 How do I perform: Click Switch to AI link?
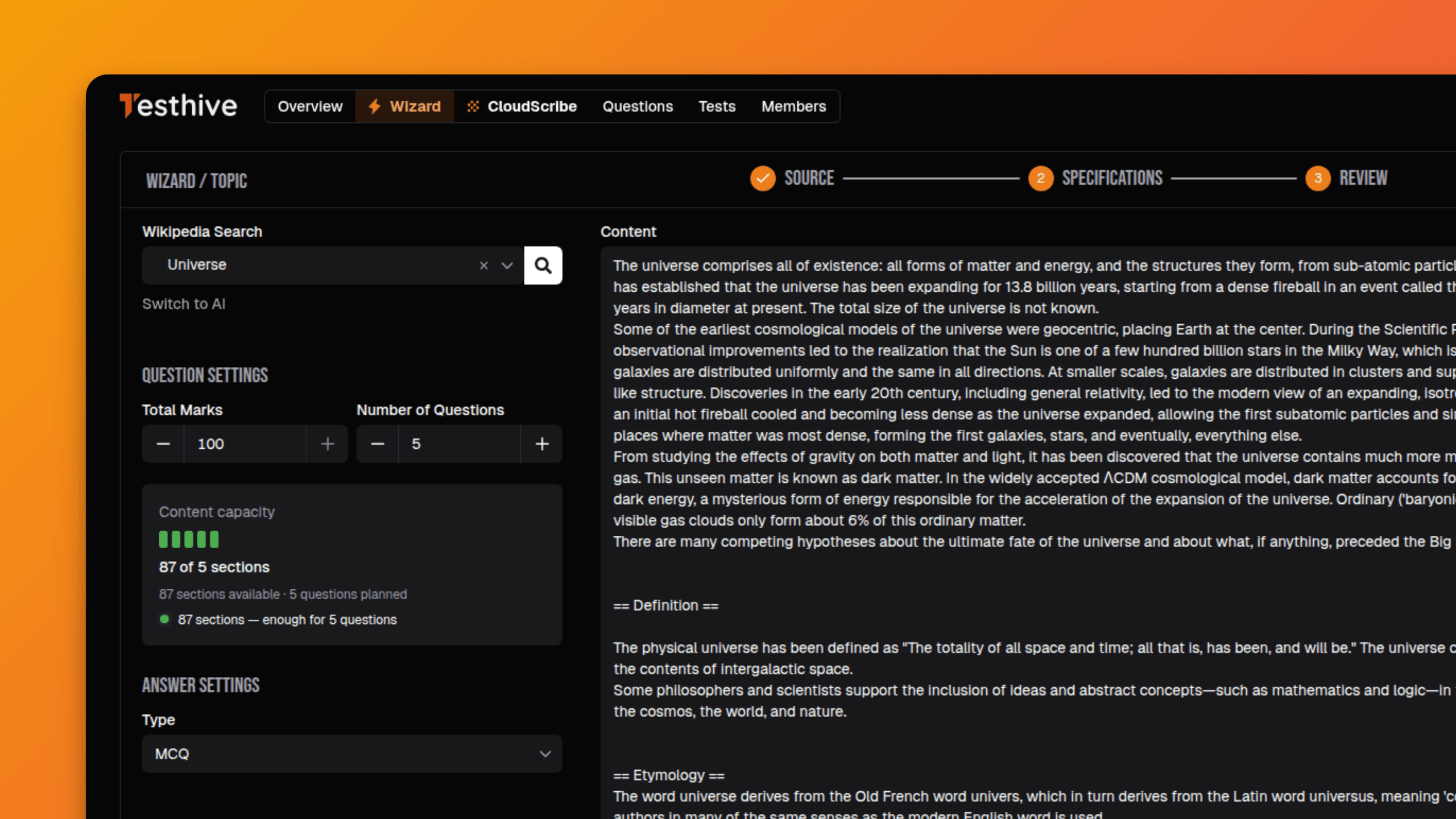(x=184, y=304)
